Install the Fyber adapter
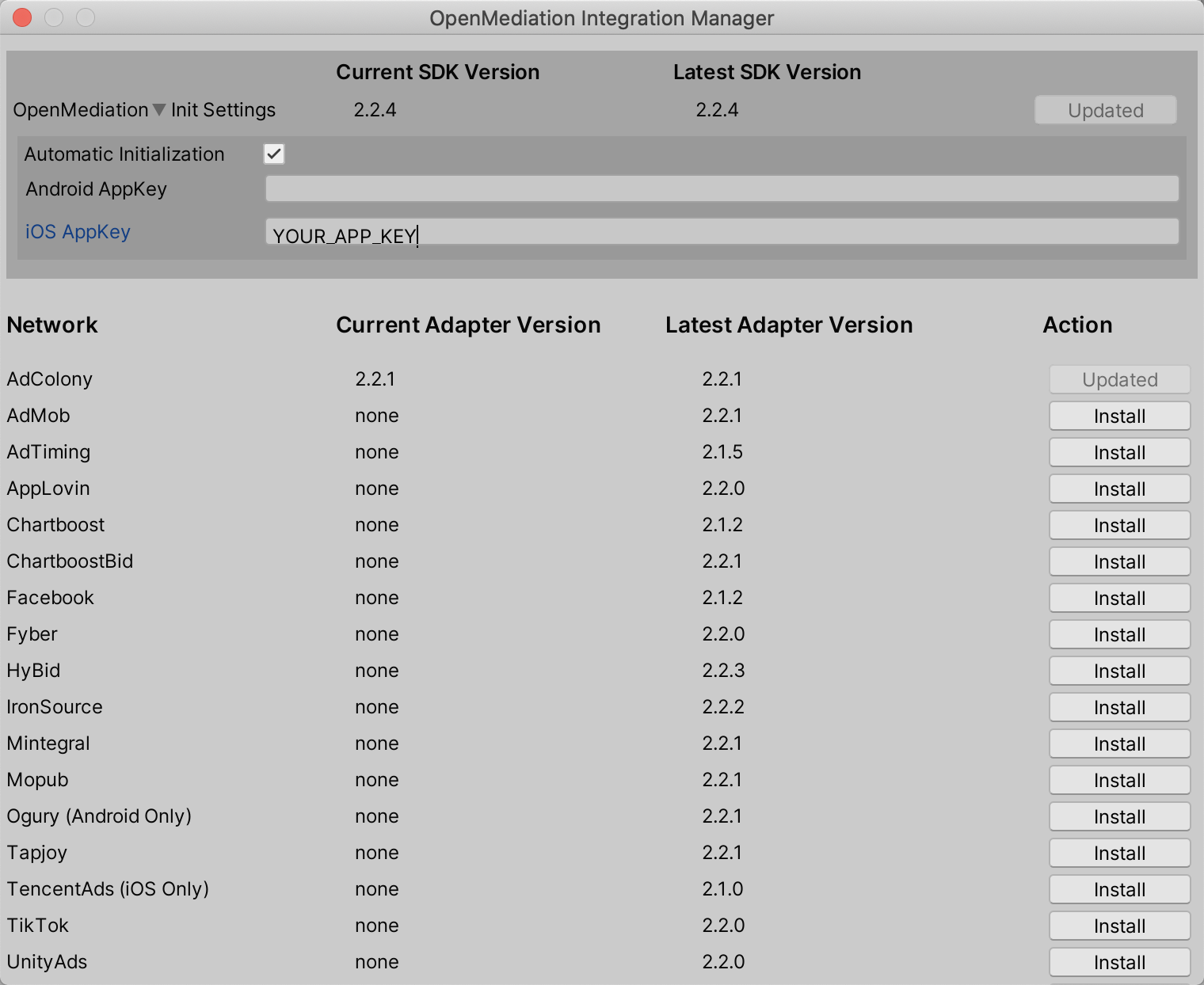 pyautogui.click(x=1119, y=634)
